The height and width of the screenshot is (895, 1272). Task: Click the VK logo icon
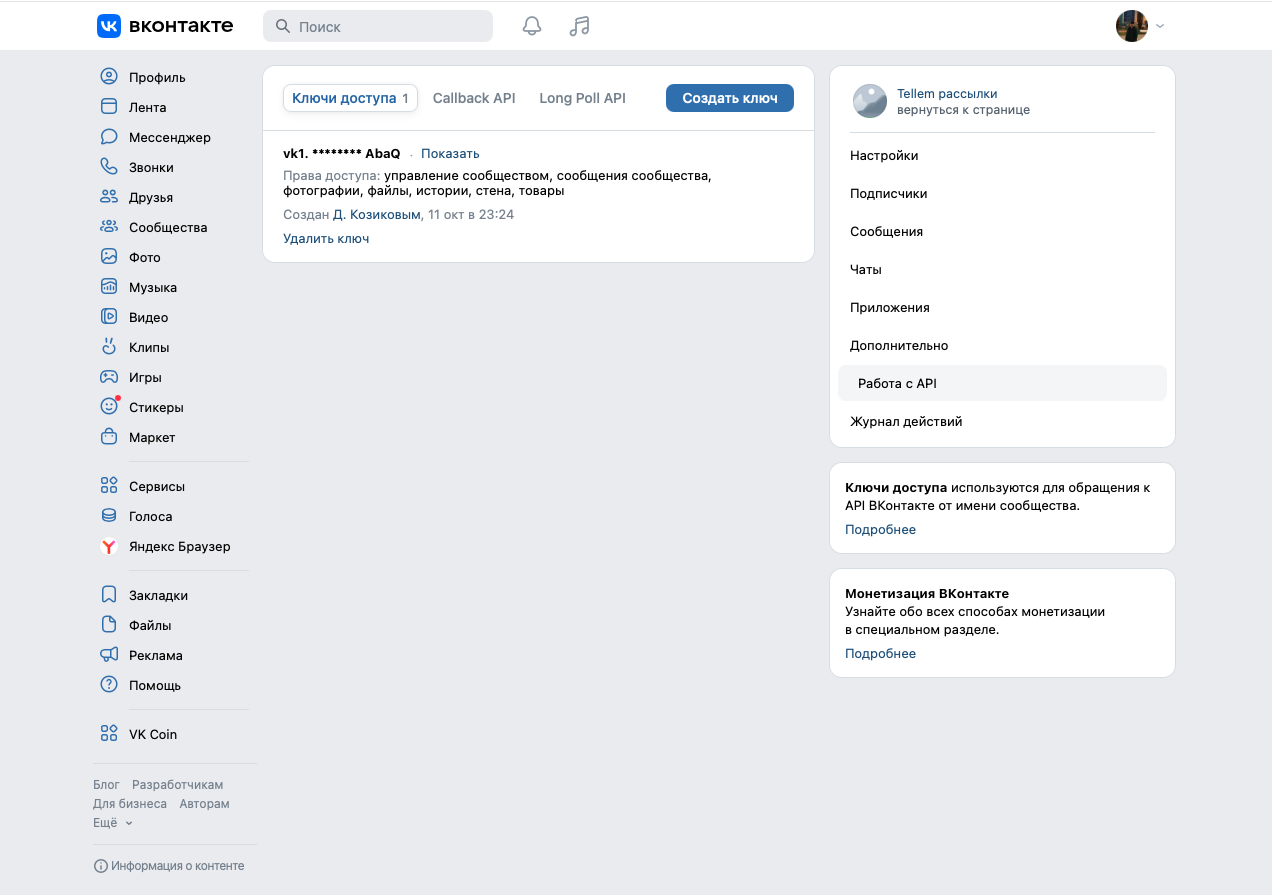[109, 26]
